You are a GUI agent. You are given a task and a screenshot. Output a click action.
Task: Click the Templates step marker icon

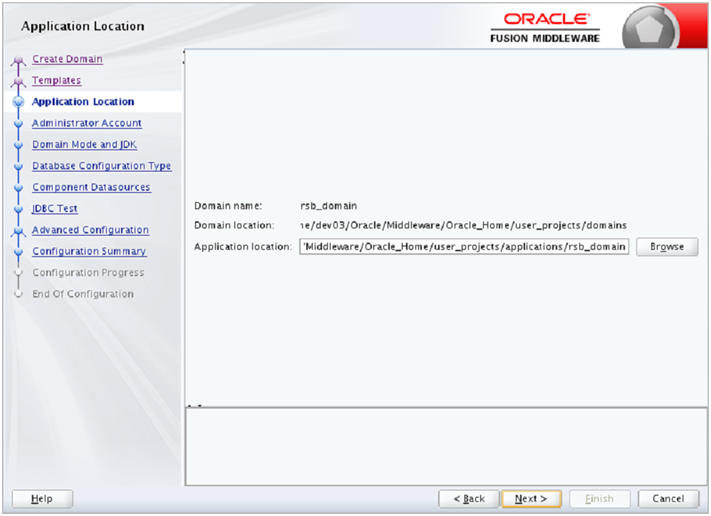pyautogui.click(x=18, y=82)
